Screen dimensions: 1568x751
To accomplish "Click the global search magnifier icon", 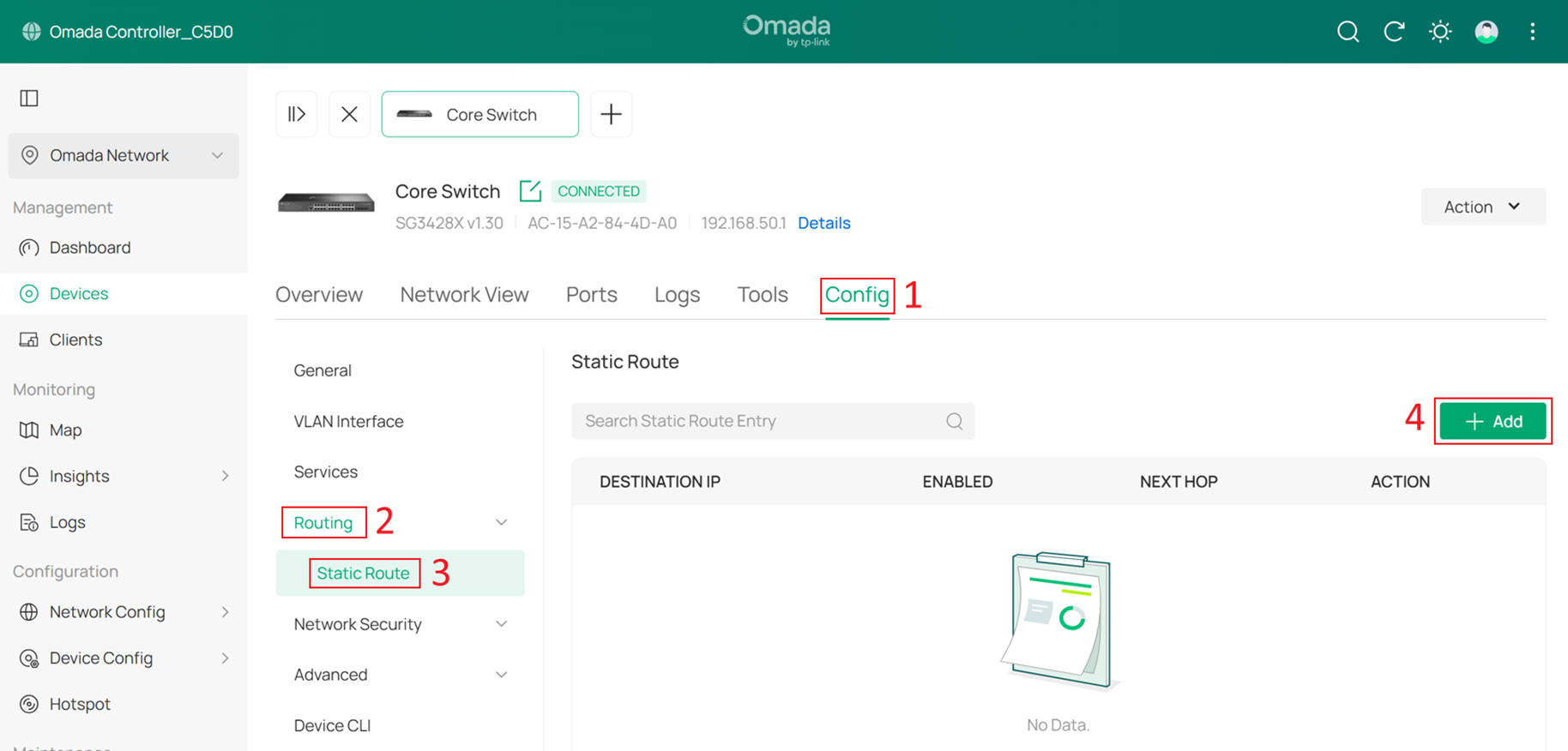I will coord(1348,32).
